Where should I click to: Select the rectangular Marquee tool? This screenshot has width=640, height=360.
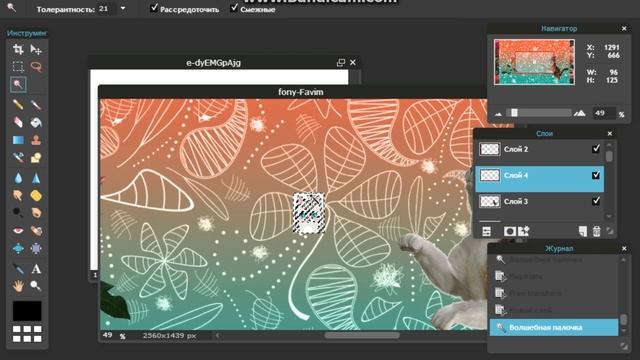coord(18,67)
